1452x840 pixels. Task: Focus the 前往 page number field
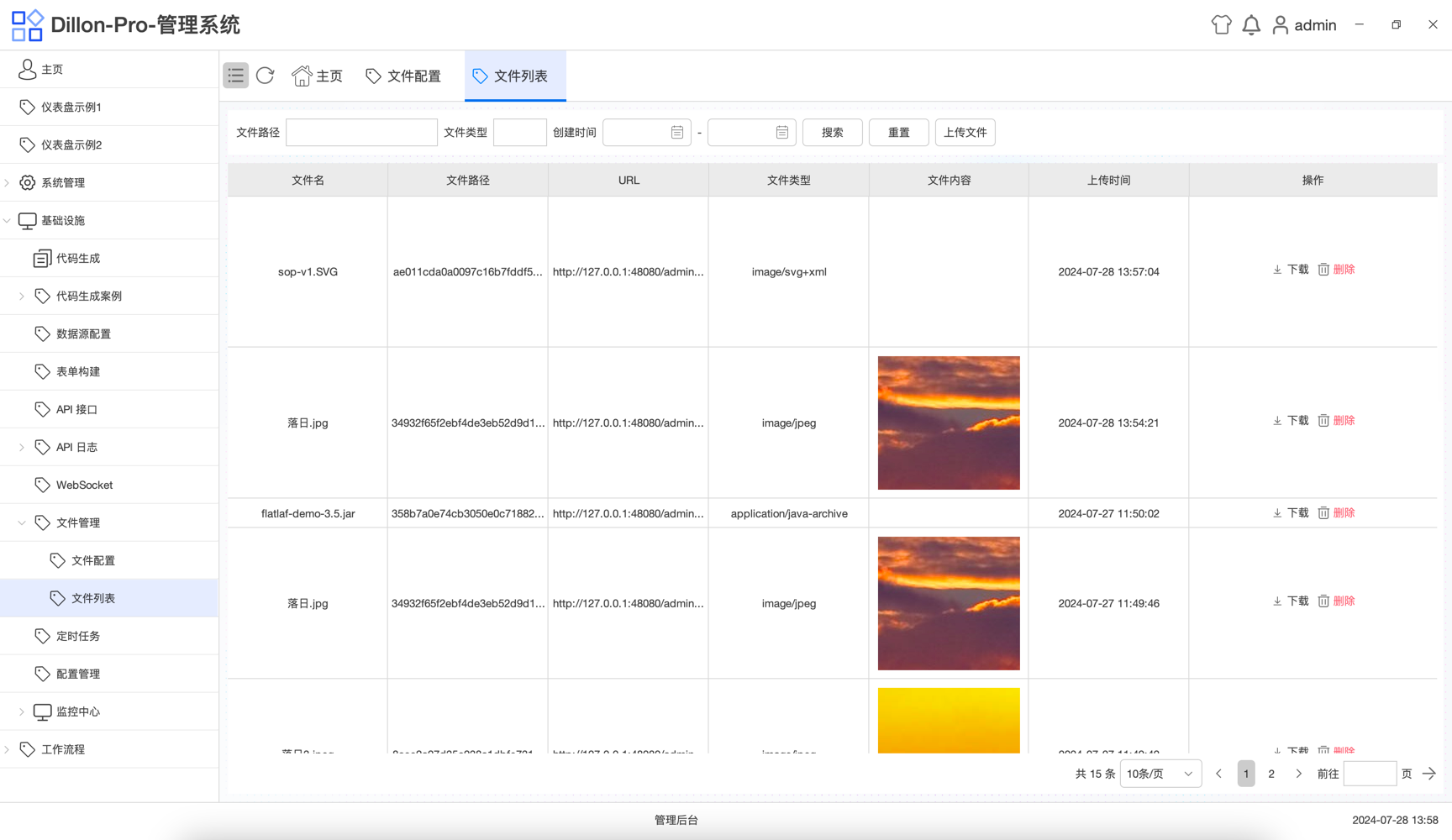tap(1370, 774)
